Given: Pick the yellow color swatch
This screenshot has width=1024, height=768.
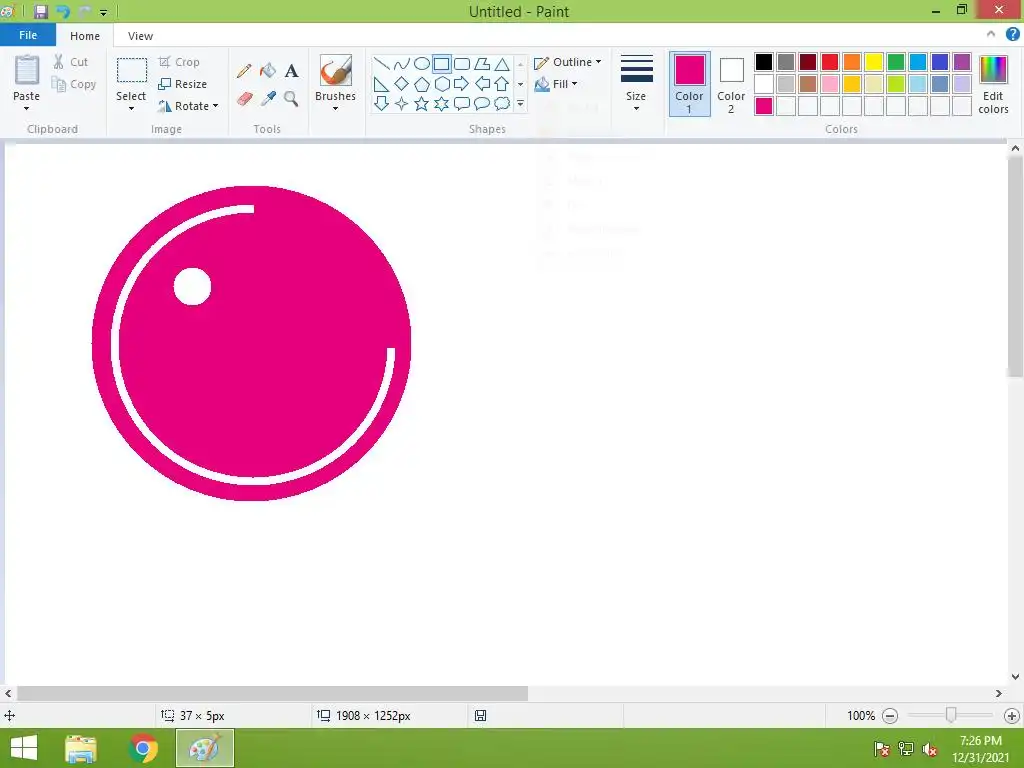Looking at the screenshot, I should 874,62.
